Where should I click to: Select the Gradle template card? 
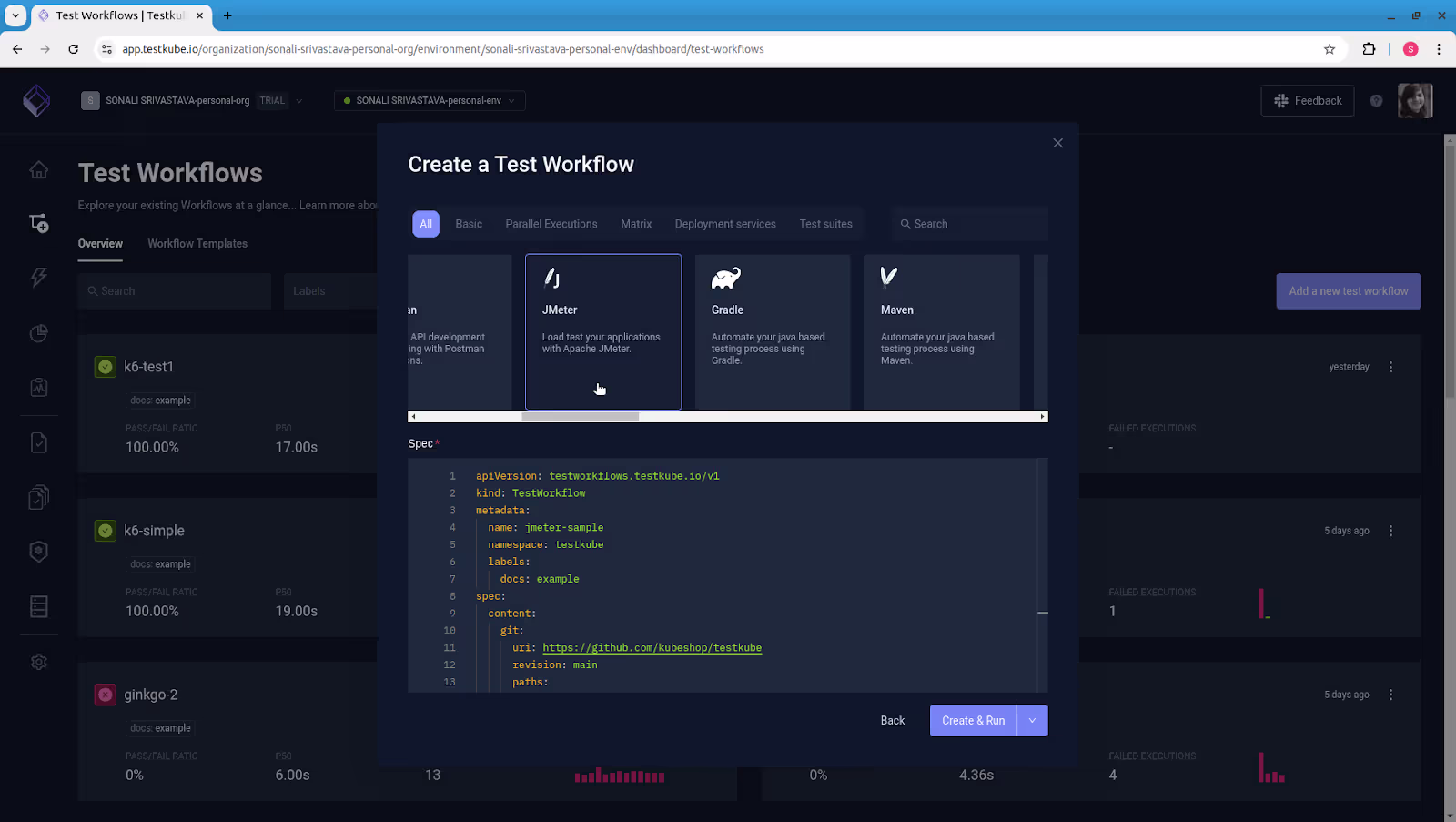[773, 331]
